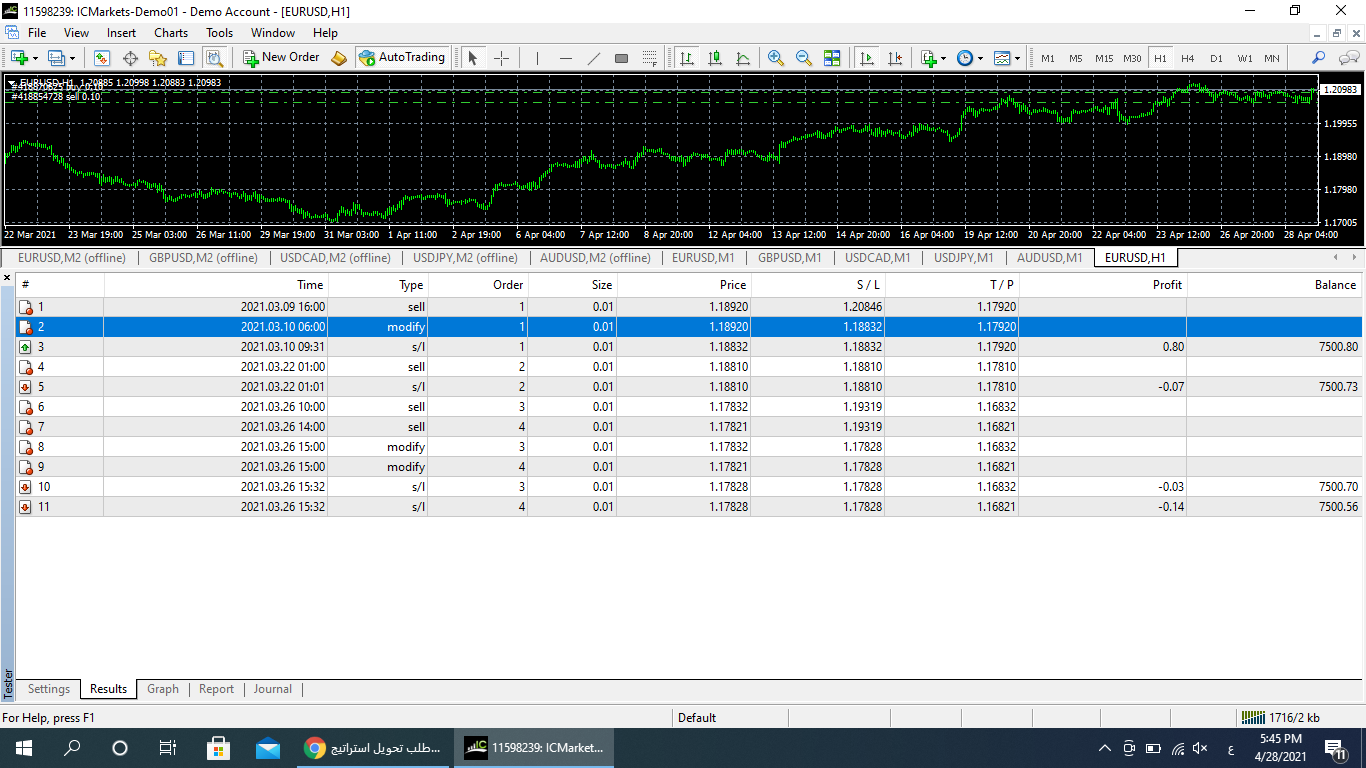This screenshot has width=1366, height=768.
Task: Select the D1 timeframe
Action: click(1216, 58)
